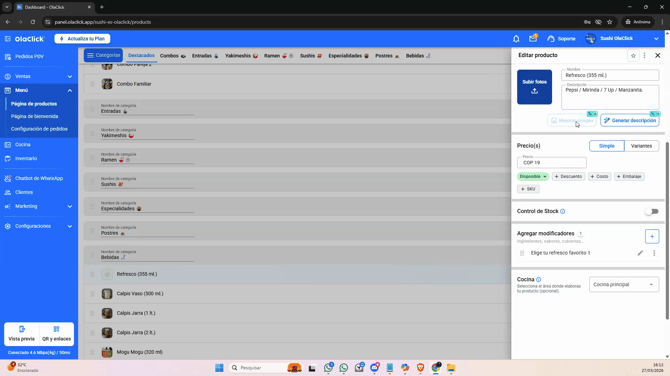Select Calpis Vaso (500 ml.) product row
The width and height of the screenshot is (670, 376).
tap(297, 294)
